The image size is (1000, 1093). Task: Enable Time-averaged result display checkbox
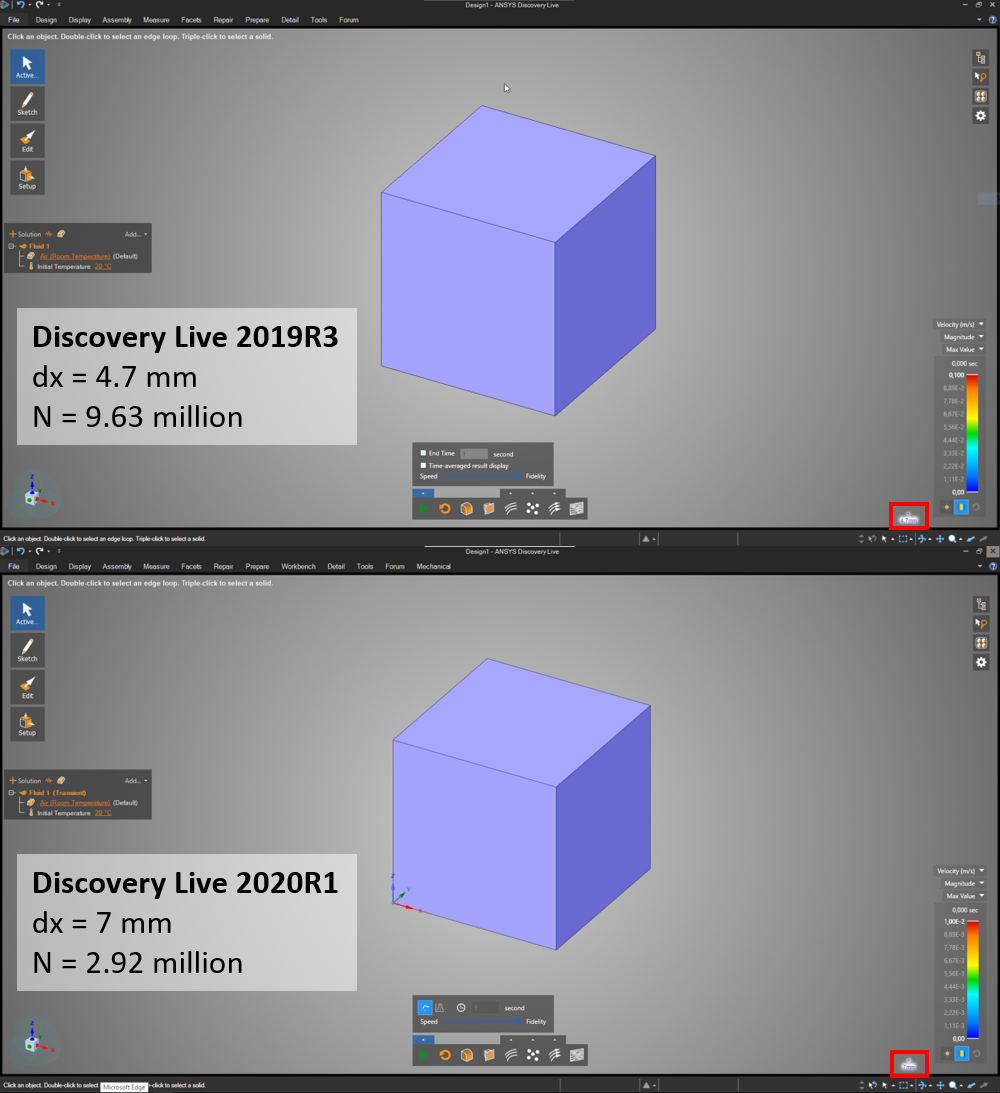pos(423,466)
